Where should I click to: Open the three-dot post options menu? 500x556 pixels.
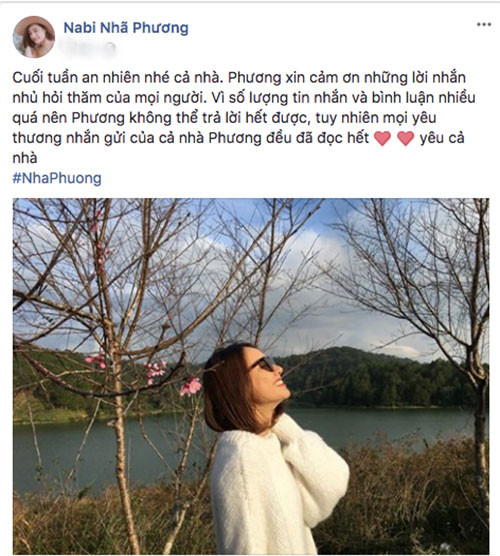[x=484, y=24]
